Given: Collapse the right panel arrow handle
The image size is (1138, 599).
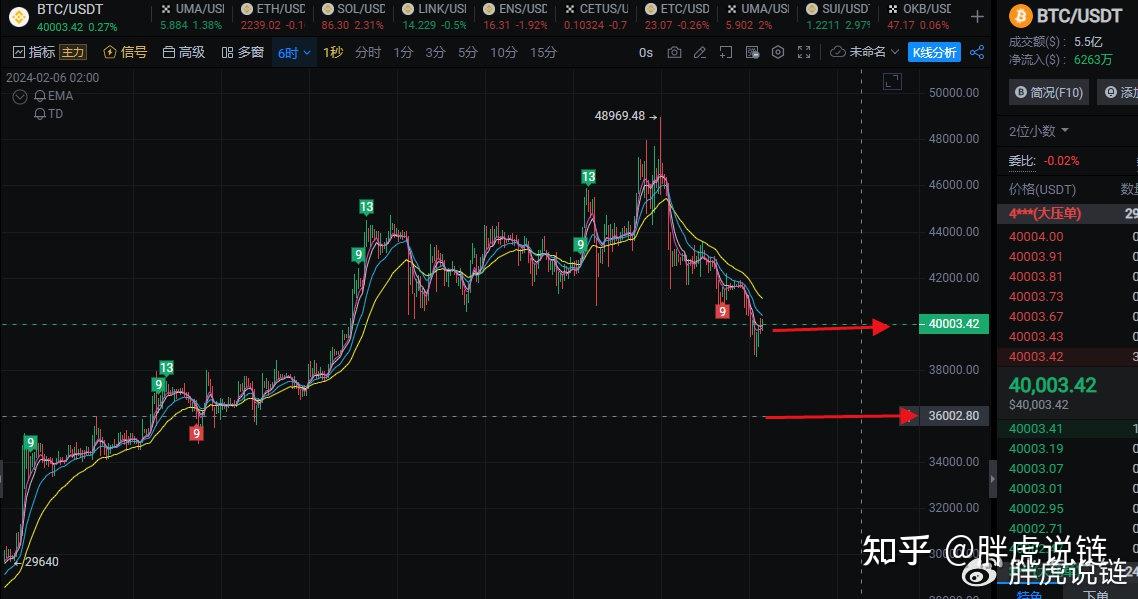Looking at the screenshot, I should 993,479.
